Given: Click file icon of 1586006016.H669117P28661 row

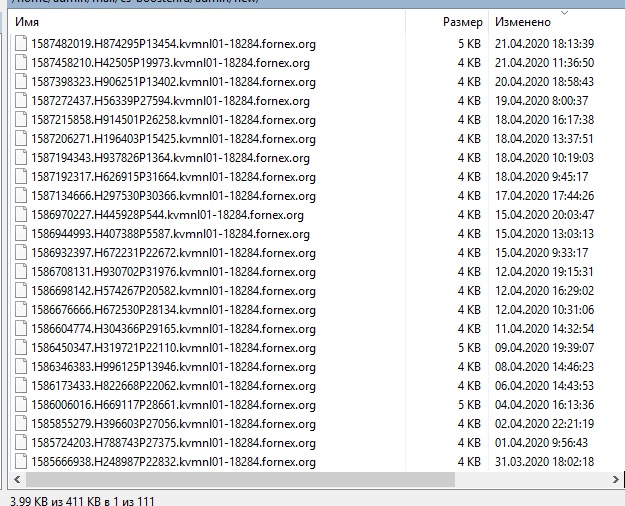Looking at the screenshot, I should tap(21, 405).
